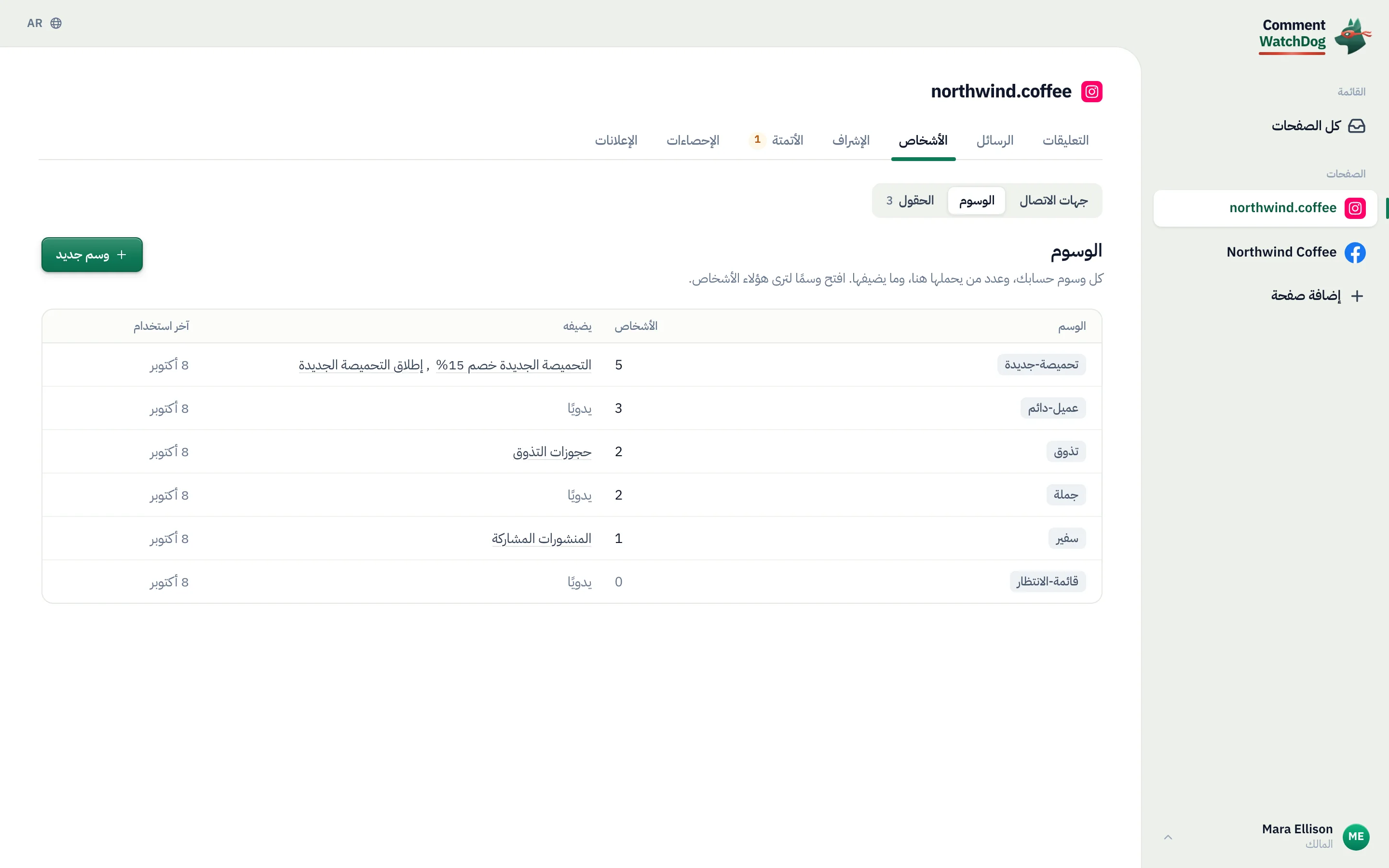
Task: Click the وسم جديد button
Action: [92, 255]
